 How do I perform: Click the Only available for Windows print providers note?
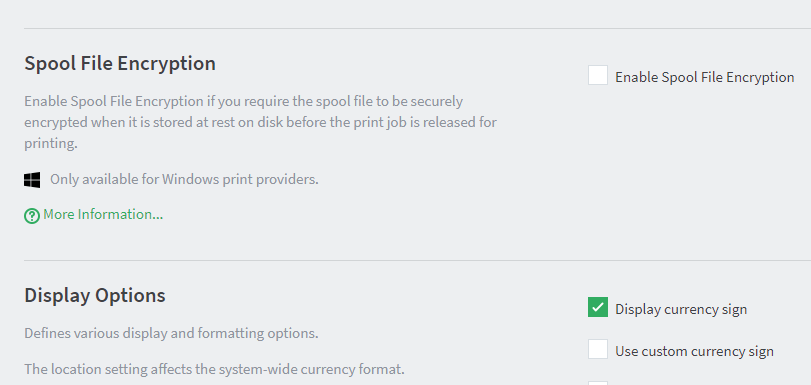point(184,180)
